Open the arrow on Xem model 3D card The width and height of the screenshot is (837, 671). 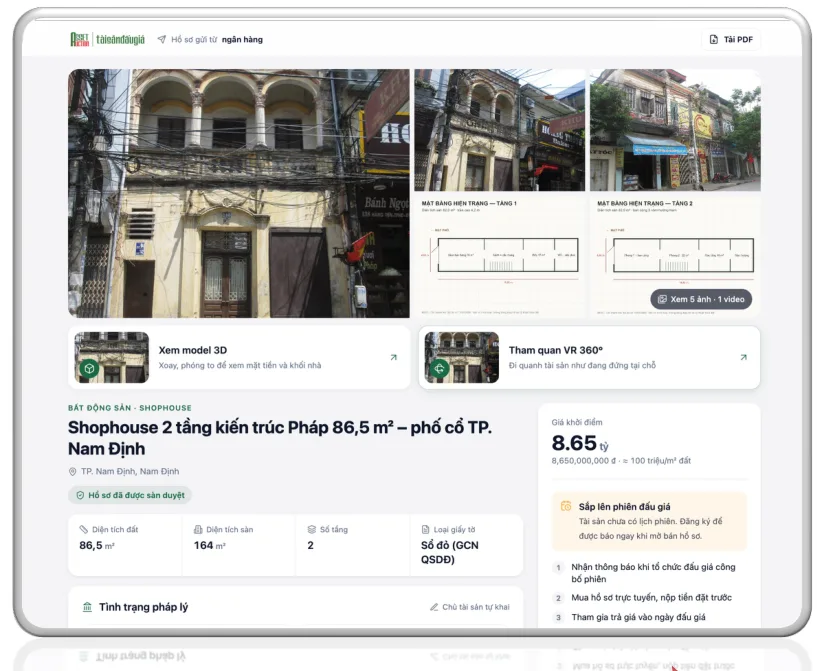pos(393,357)
